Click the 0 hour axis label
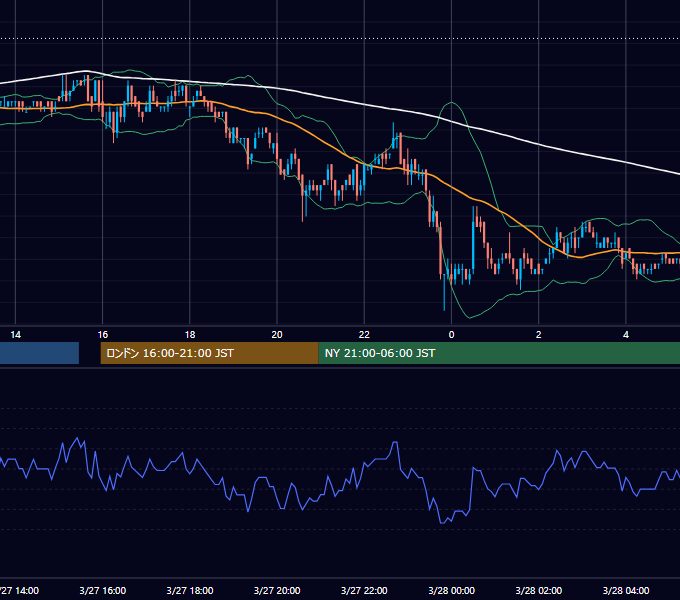This screenshot has width=680, height=600. (x=451, y=335)
